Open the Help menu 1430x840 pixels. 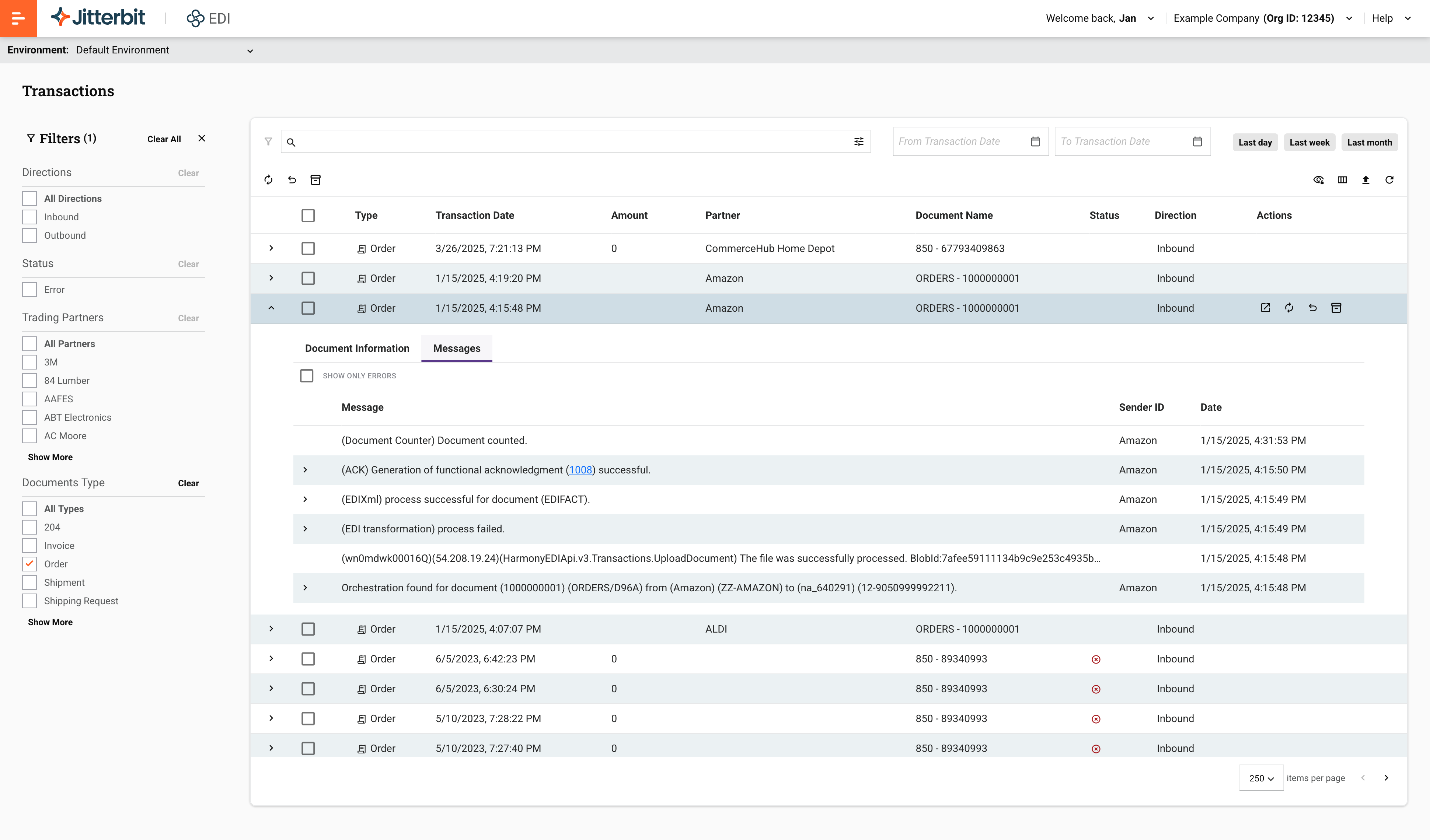coord(1391,18)
